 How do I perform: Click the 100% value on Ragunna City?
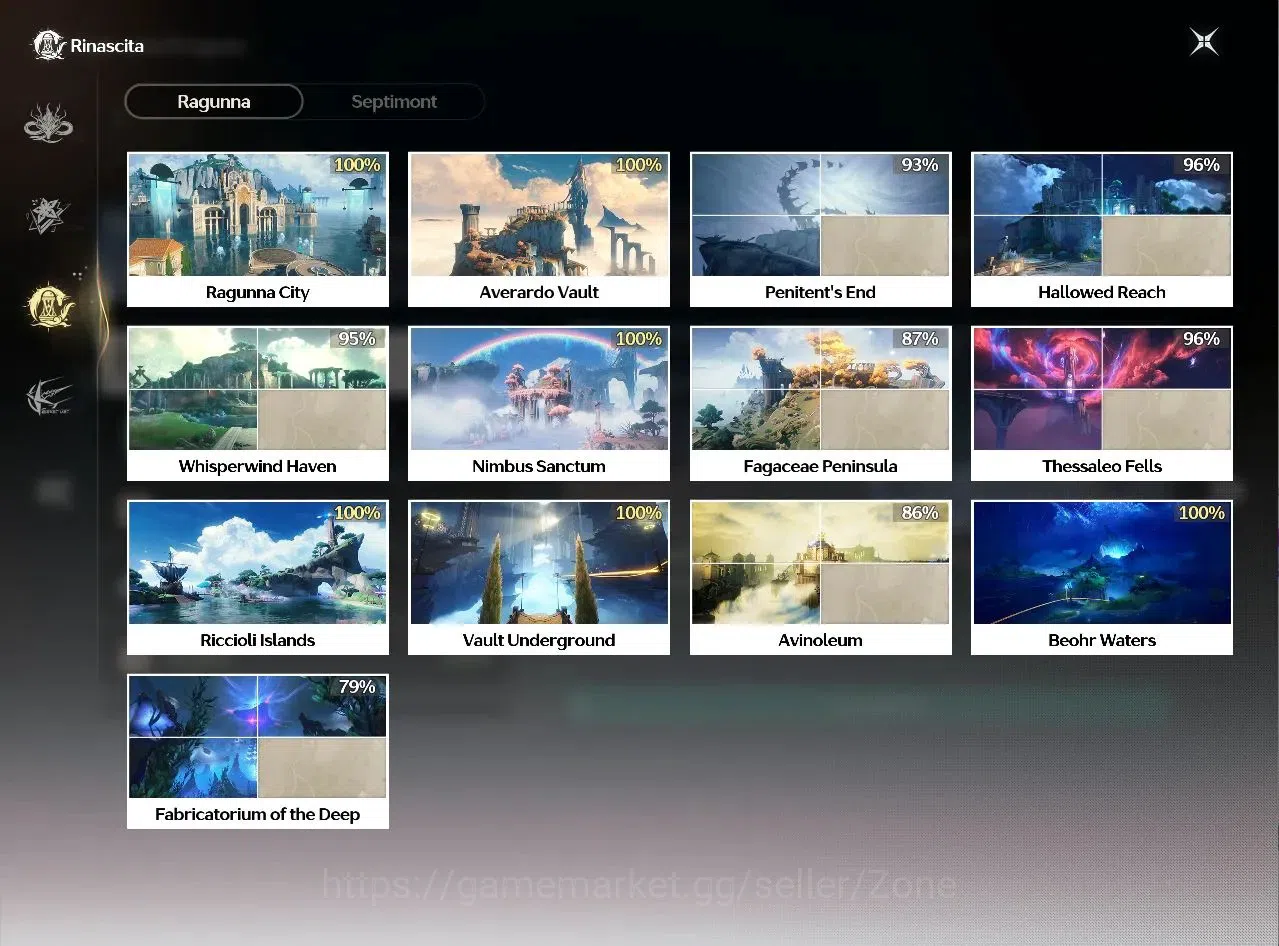coord(357,165)
